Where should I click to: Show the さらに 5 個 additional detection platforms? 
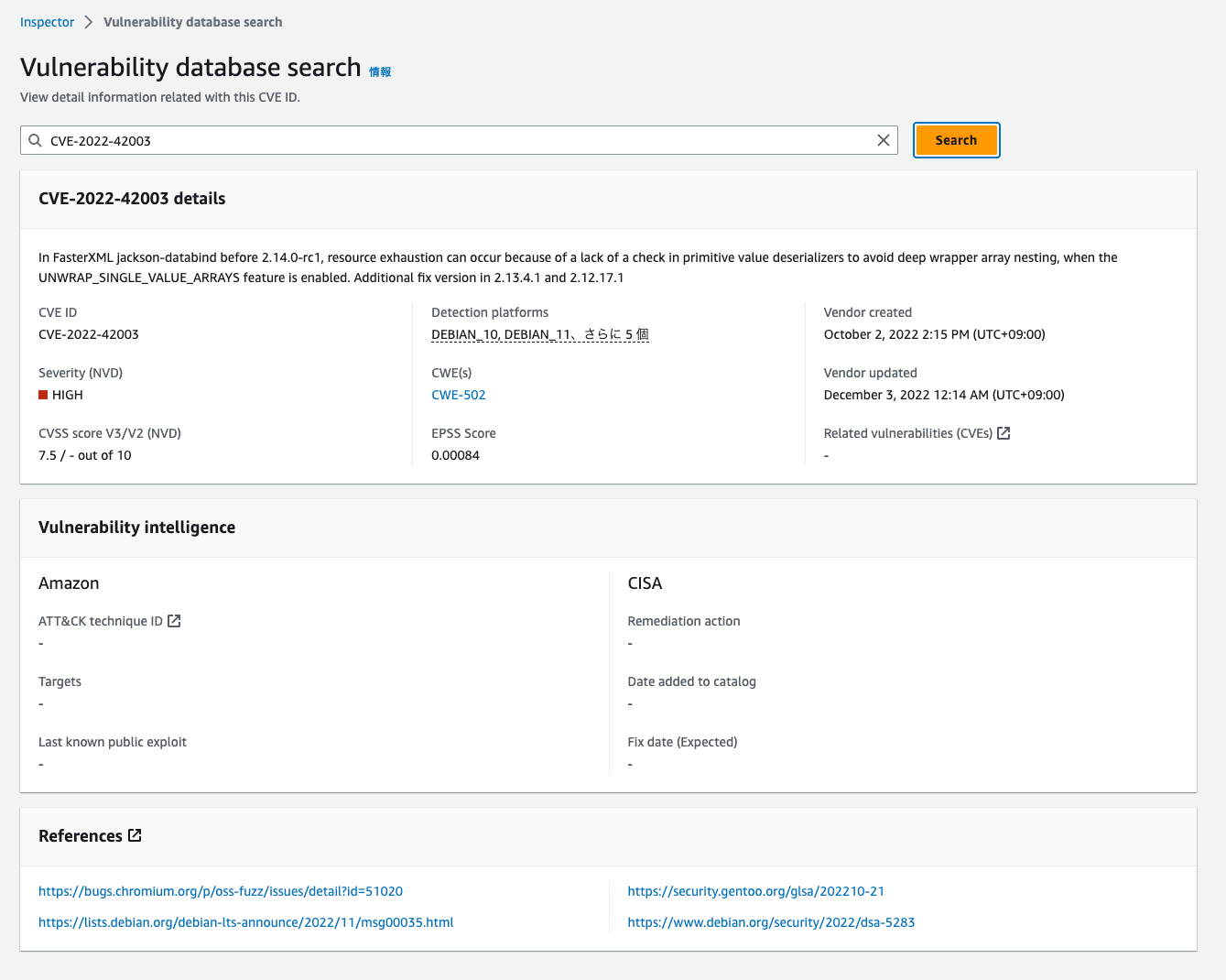[x=619, y=334]
